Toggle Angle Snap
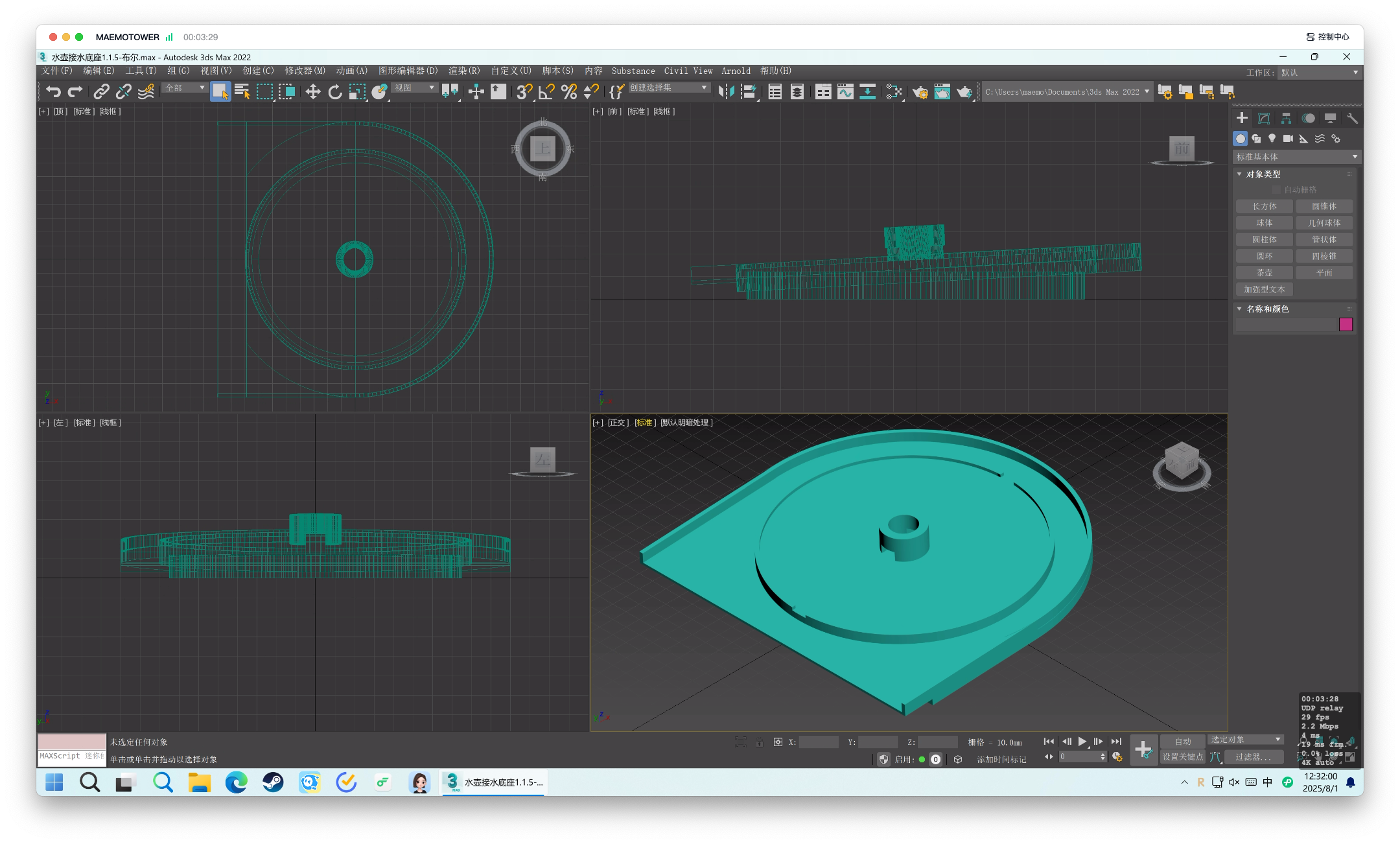 546,91
